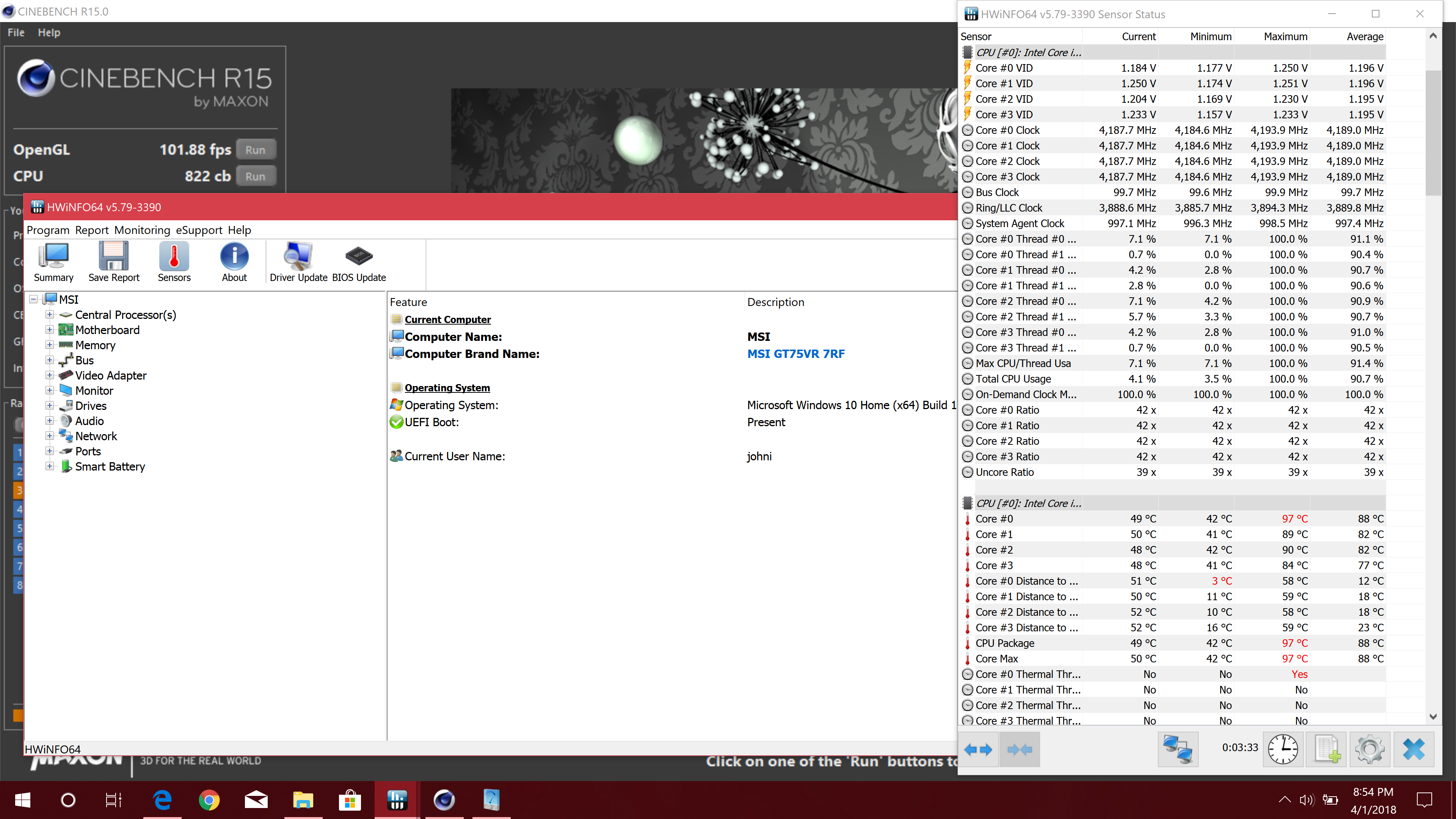Collapse the MSI root tree node
Screen dimensions: 1456x819
click(34, 299)
